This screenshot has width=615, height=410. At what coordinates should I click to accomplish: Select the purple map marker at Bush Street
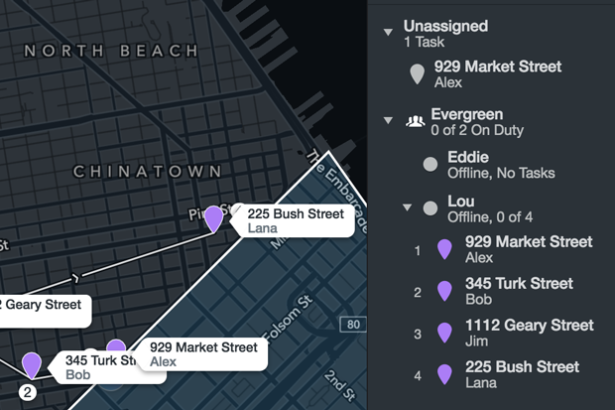(214, 219)
